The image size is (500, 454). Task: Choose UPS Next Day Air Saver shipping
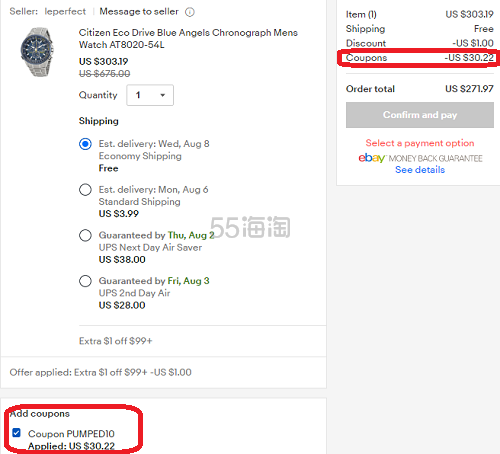point(85,235)
